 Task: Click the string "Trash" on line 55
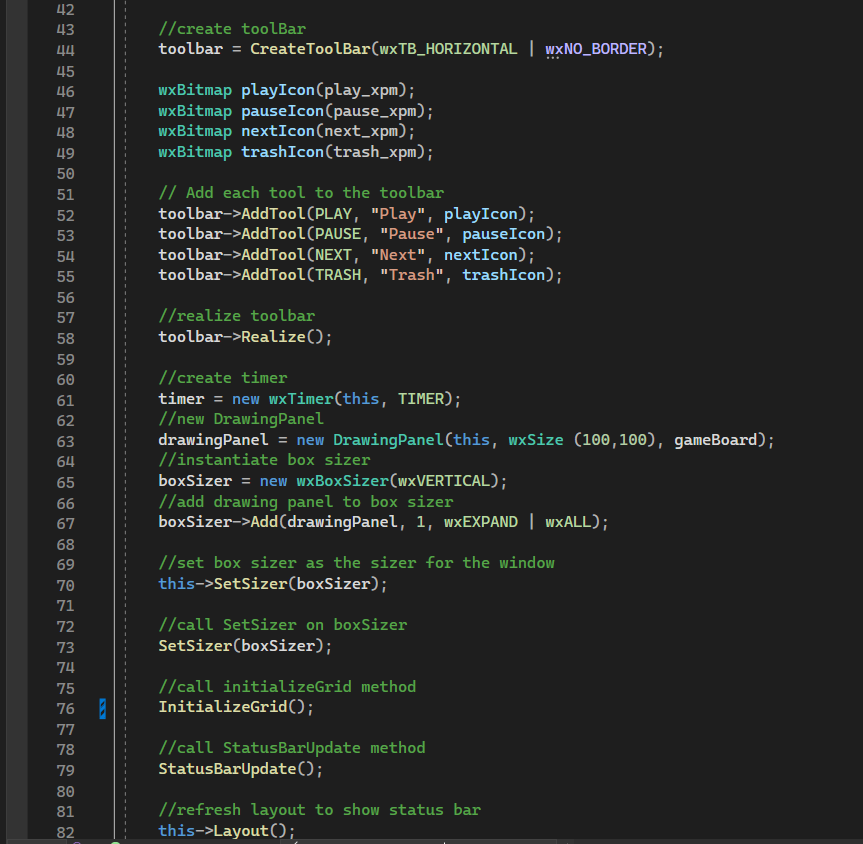(410, 274)
